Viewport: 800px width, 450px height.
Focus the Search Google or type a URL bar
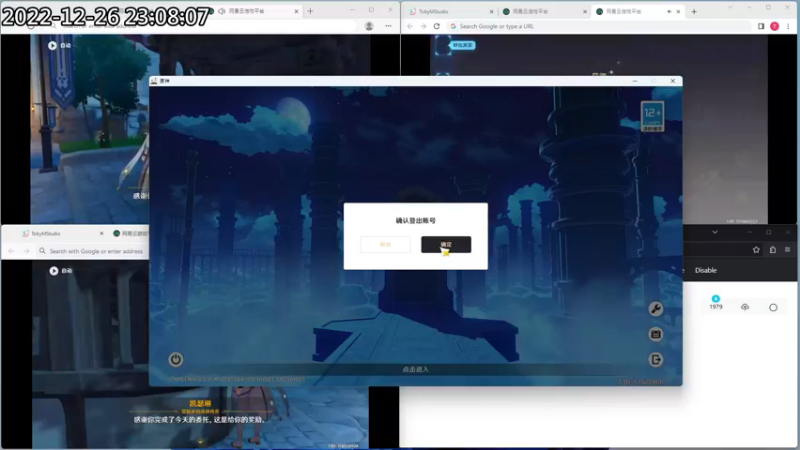pyautogui.click(x=599, y=26)
